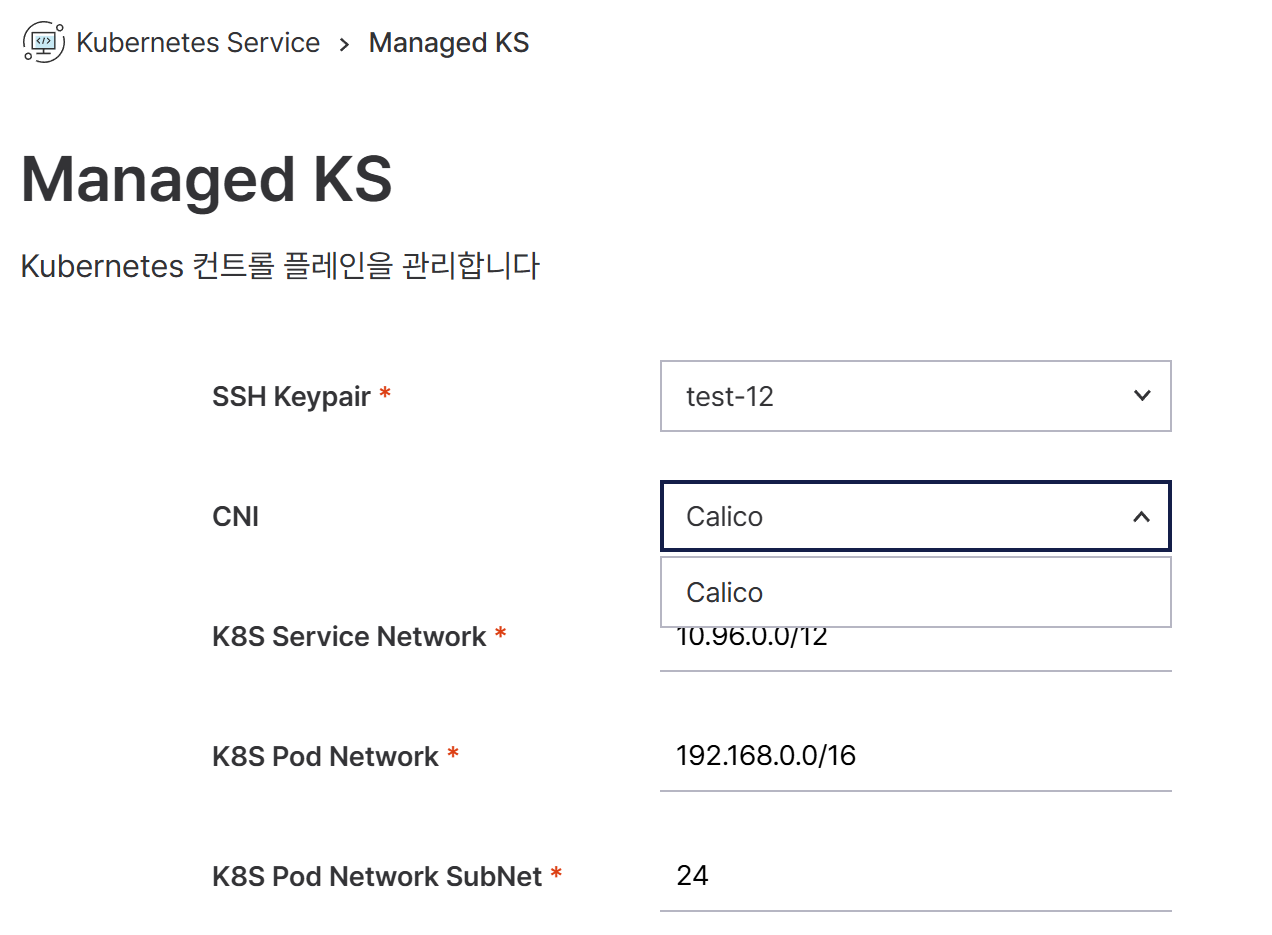This screenshot has width=1272, height=935.
Task: Click the upward chevron on the CNI selector
Action: 1141,516
